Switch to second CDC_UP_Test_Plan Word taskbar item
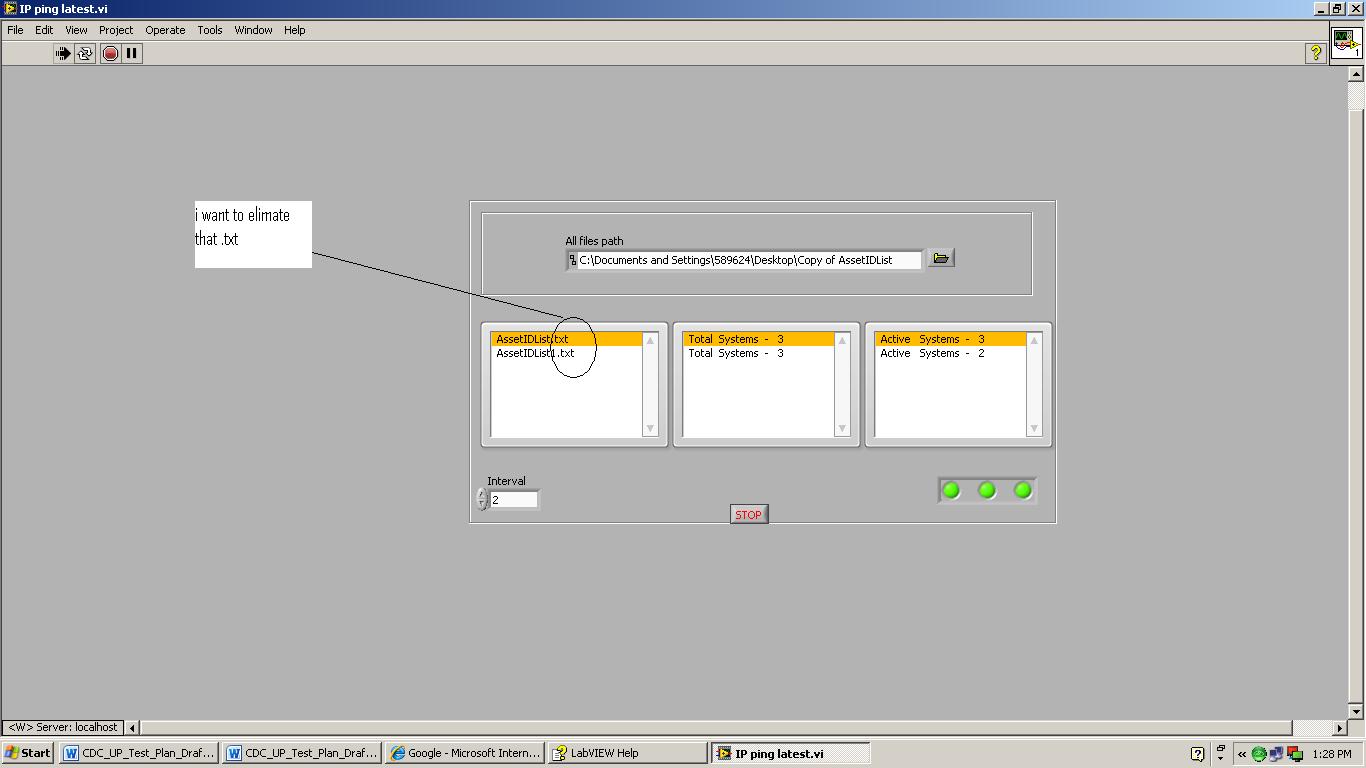 click(x=302, y=753)
